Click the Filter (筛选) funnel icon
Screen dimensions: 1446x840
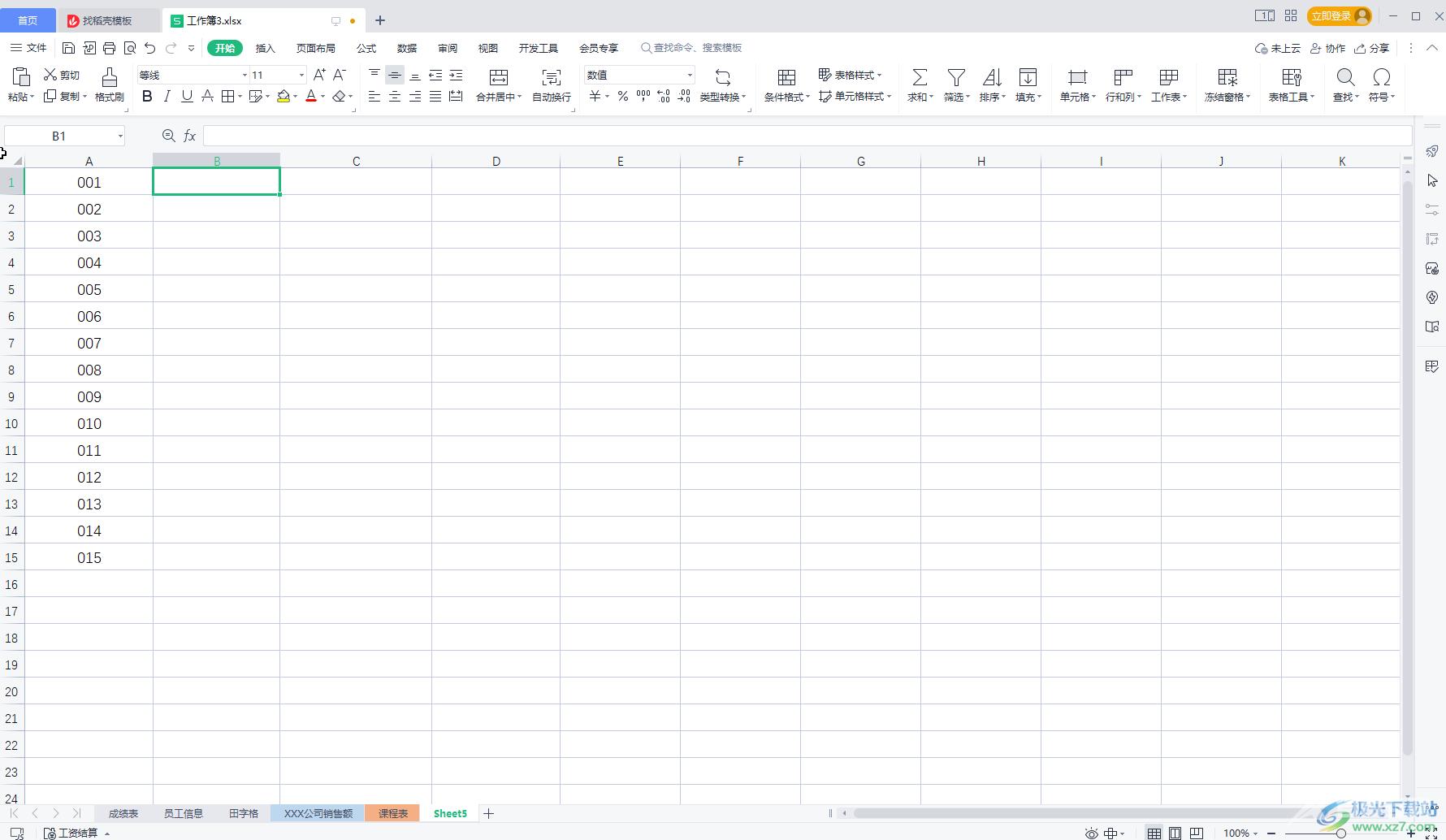point(956,77)
